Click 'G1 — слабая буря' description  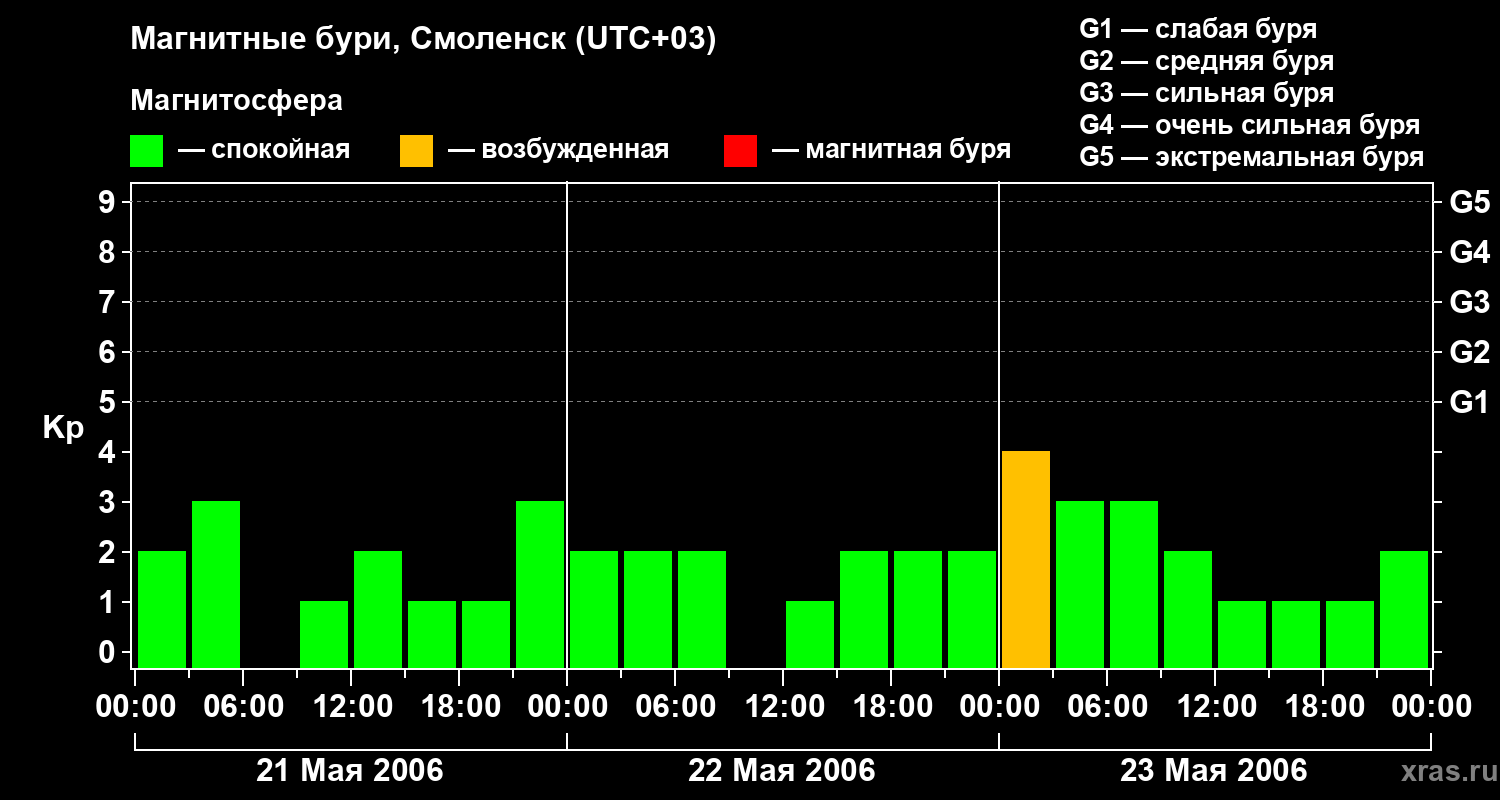pyautogui.click(x=1198, y=29)
